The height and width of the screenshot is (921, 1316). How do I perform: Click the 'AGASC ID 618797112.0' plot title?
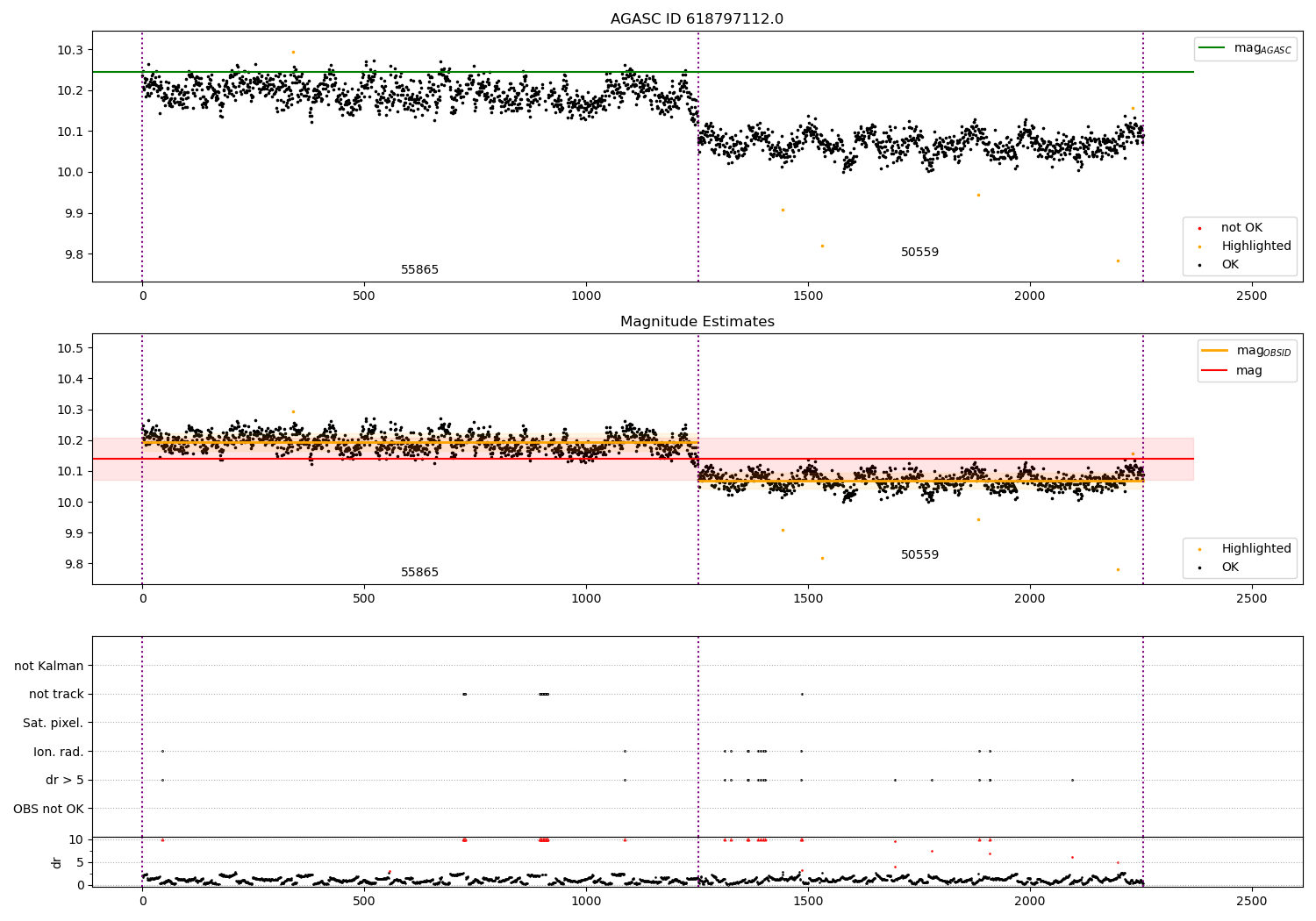[x=697, y=19]
